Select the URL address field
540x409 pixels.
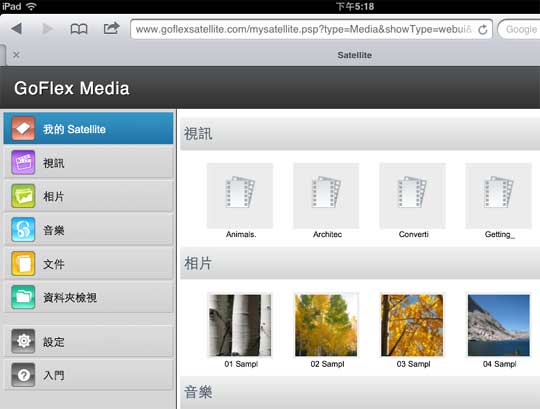[x=311, y=29]
